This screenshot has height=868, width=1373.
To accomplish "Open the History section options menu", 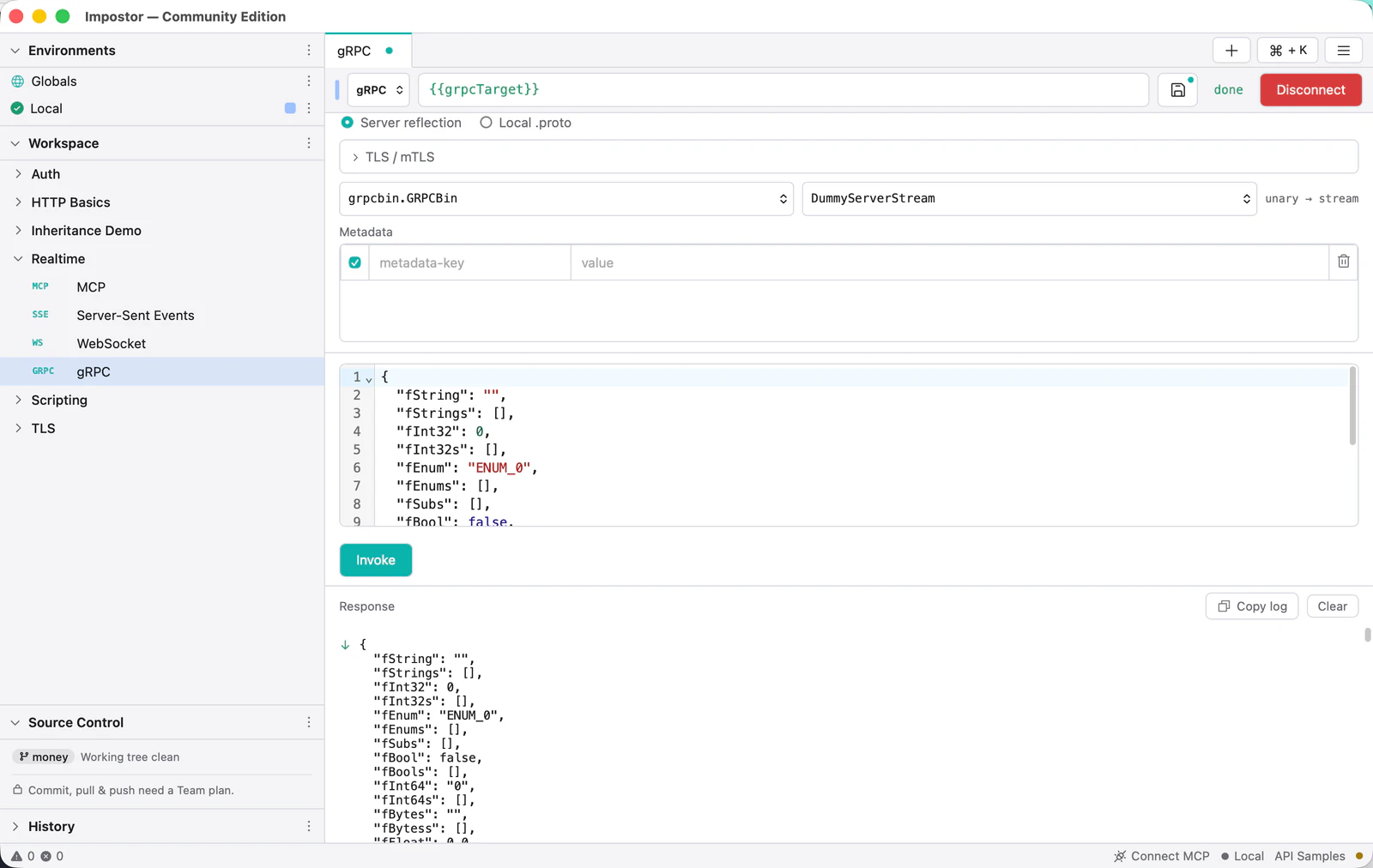I will point(309,826).
